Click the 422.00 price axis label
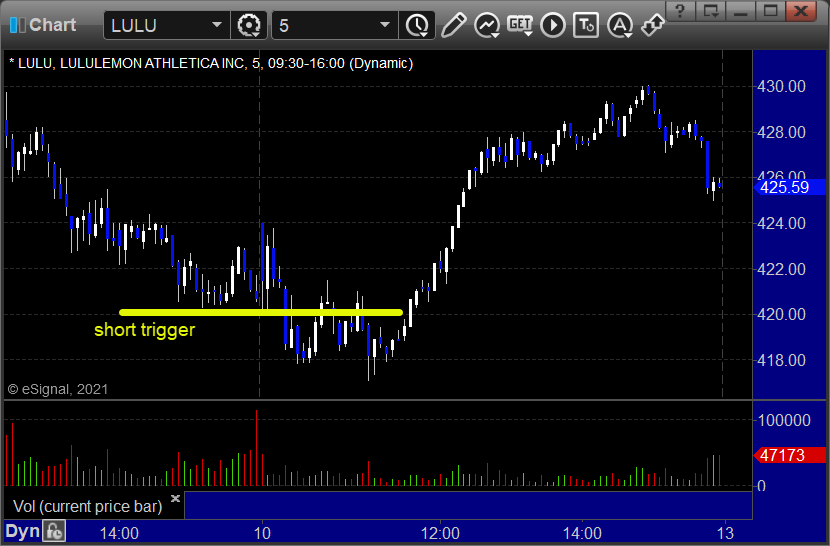830x546 pixels. (x=781, y=269)
